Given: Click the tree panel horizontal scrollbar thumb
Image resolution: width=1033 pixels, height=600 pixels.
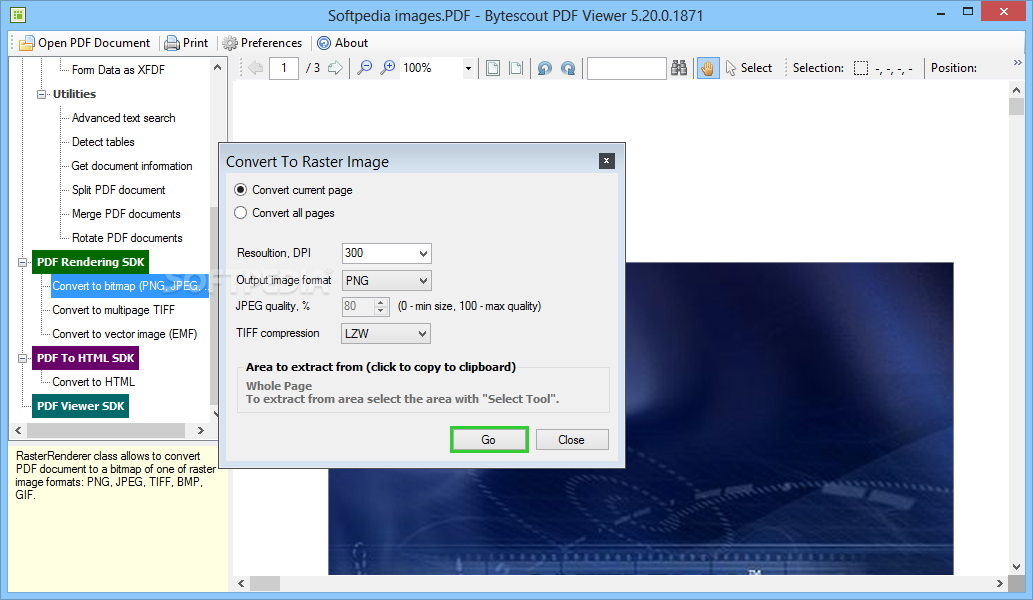Looking at the screenshot, I should click(105, 431).
